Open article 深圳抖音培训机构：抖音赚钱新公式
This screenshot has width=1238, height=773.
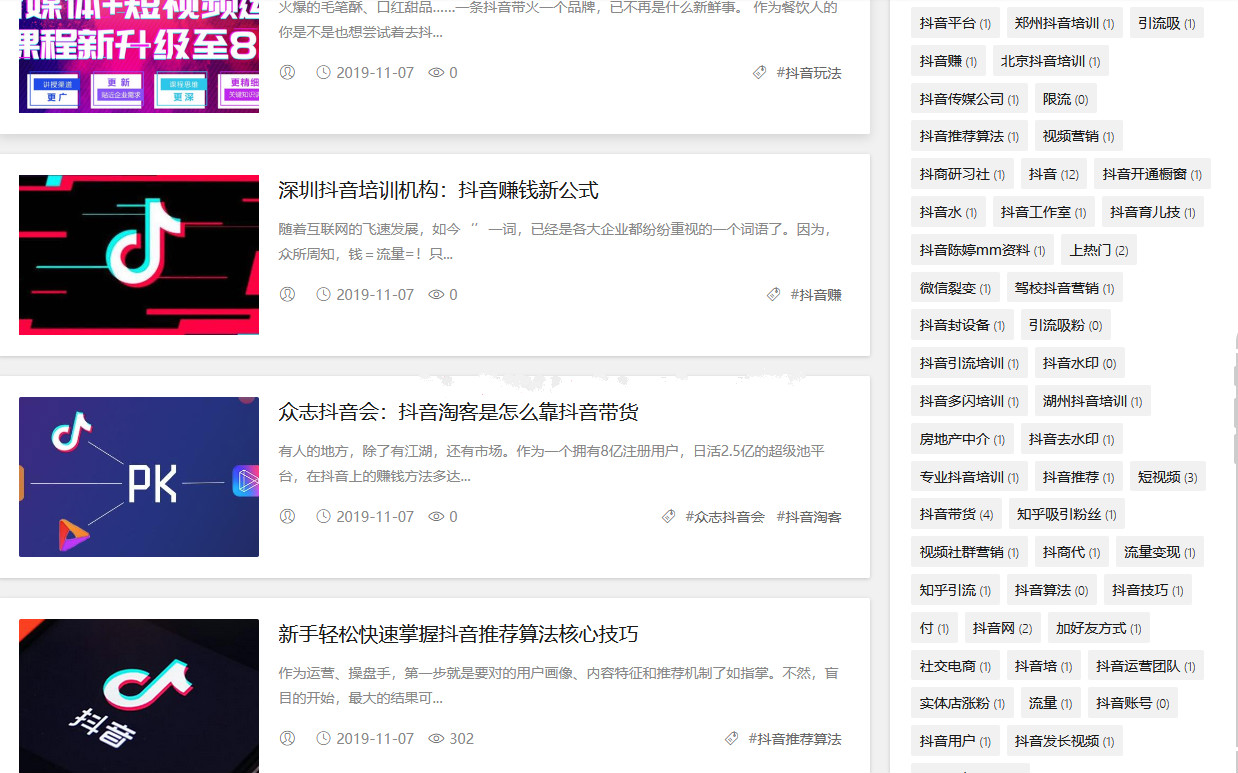point(438,190)
